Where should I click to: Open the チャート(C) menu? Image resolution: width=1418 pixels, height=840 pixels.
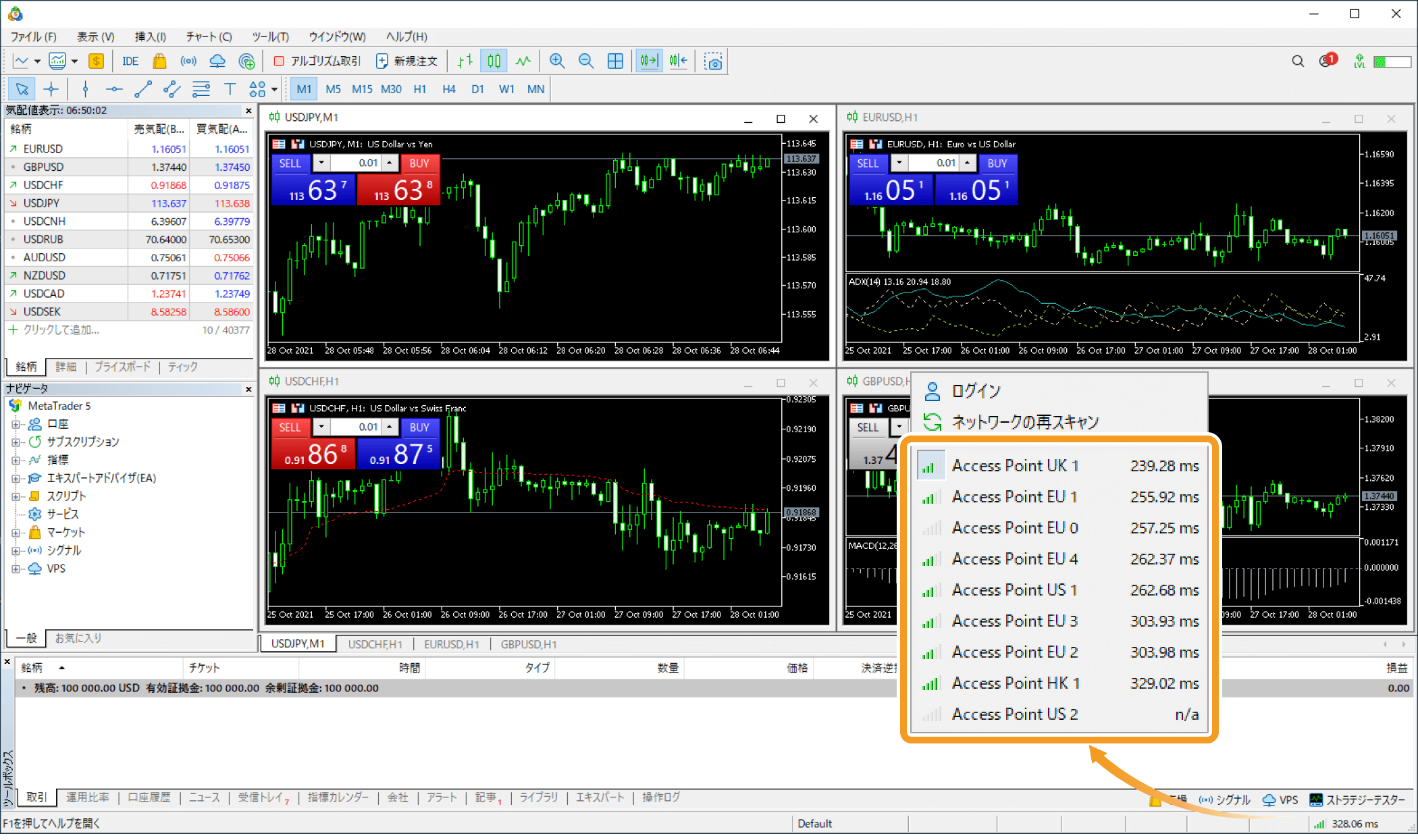(x=209, y=36)
